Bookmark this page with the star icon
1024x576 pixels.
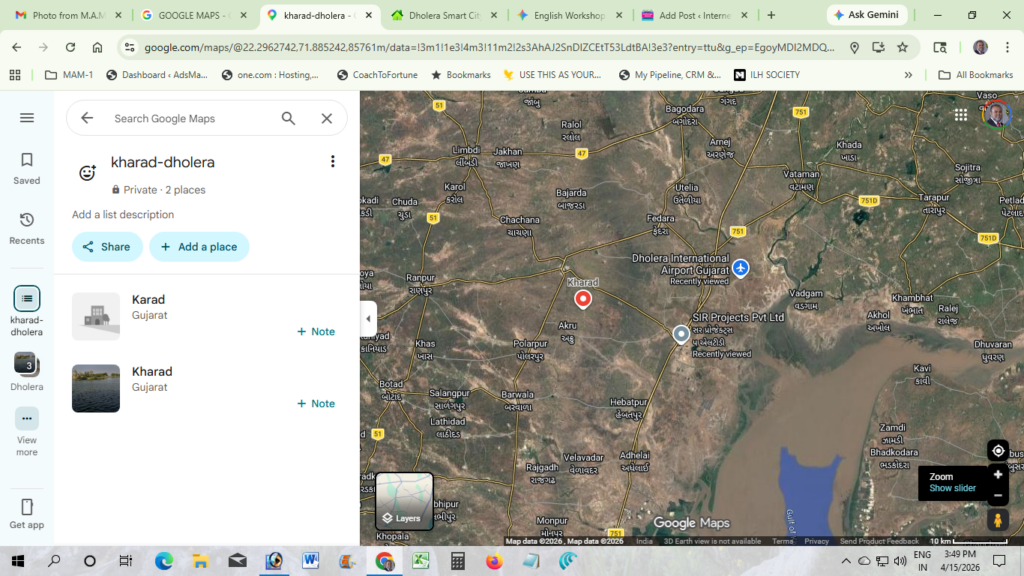[903, 47]
